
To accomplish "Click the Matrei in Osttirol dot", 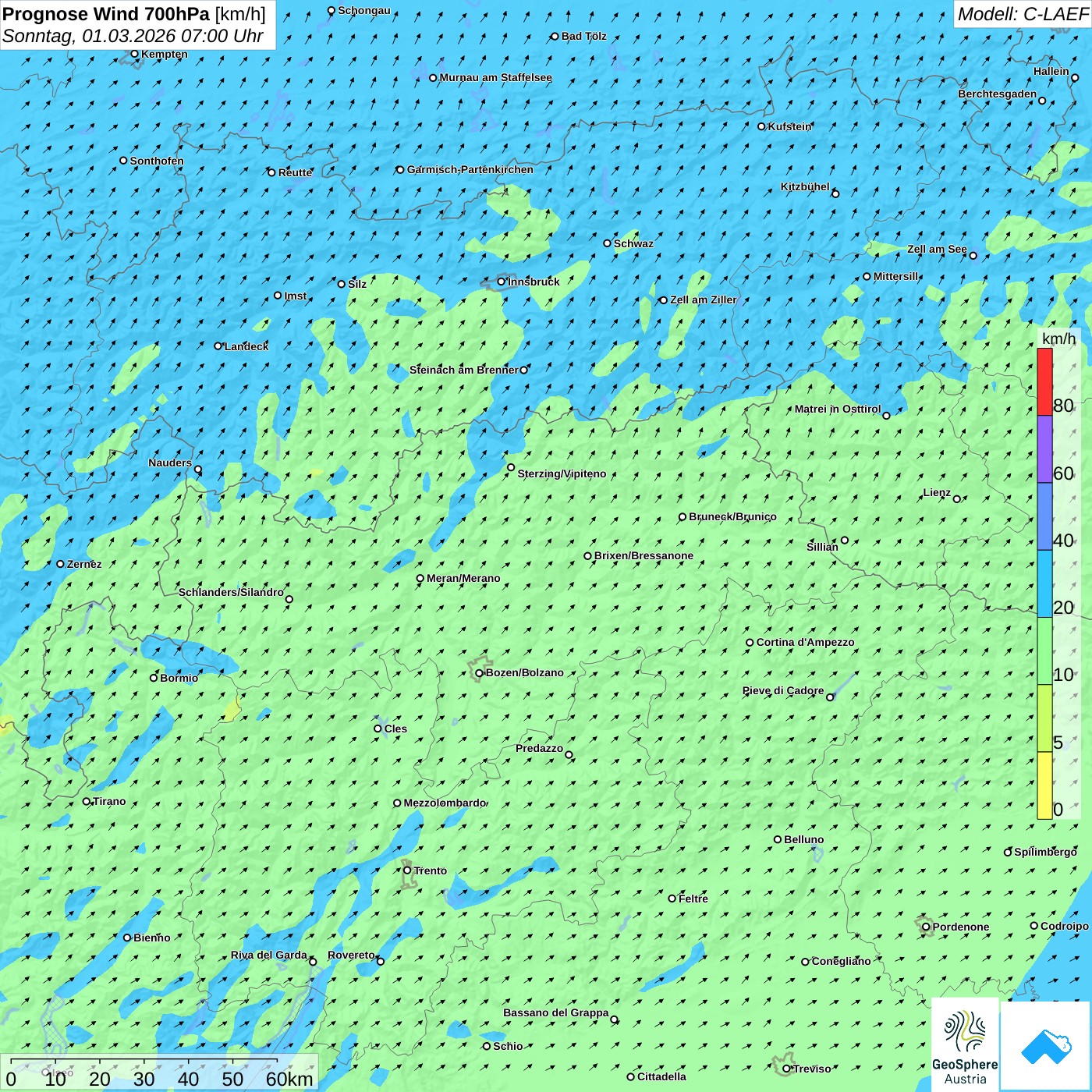I will point(886,416).
